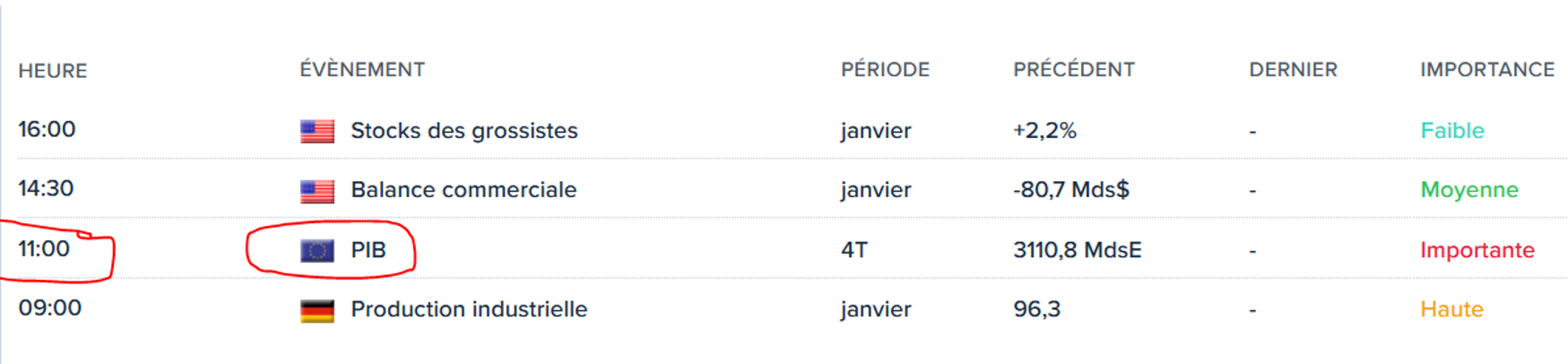1568x364 pixels.
Task: Click the PRÉCÉDENT column header
Action: click(x=1073, y=70)
